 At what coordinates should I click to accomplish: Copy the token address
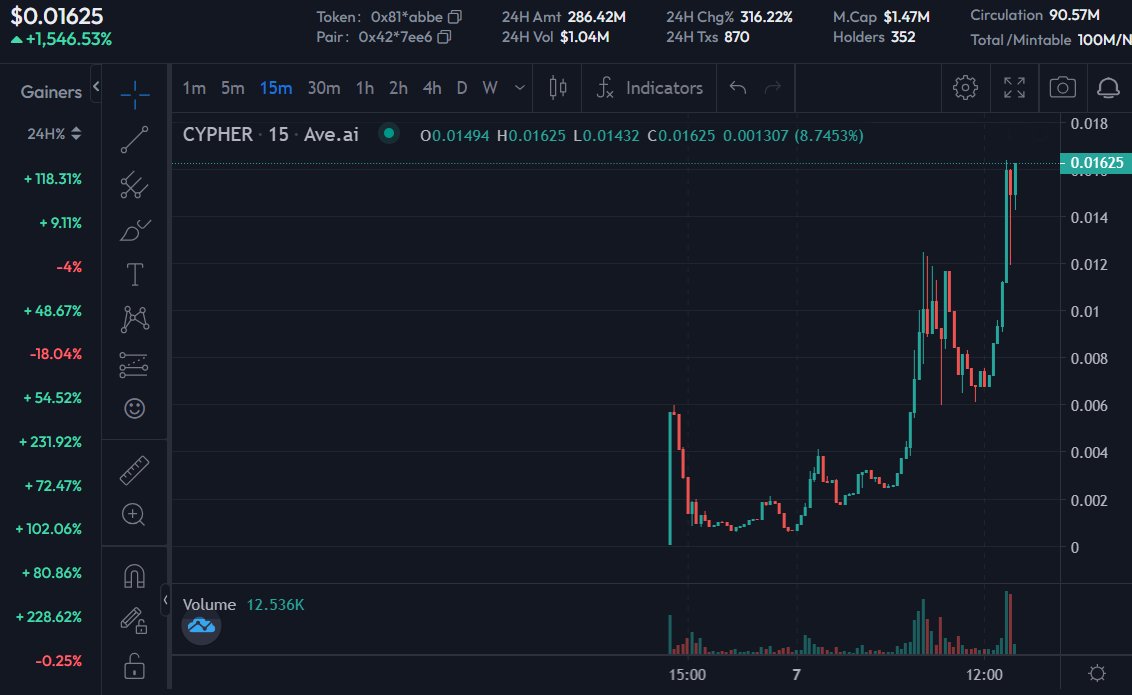[455, 17]
